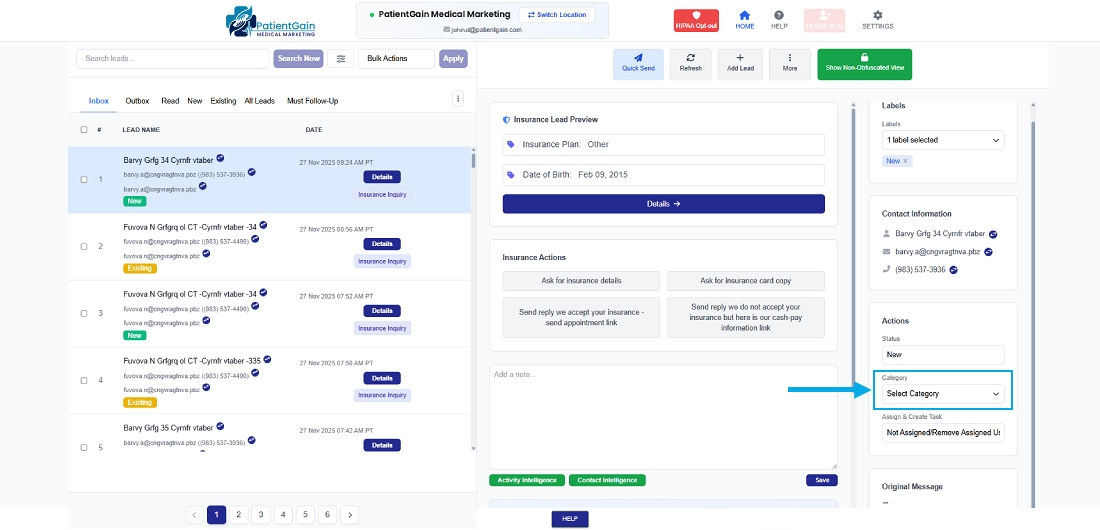This screenshot has width=1100, height=530.
Task: Click Ask for insurance details
Action: click(x=582, y=281)
